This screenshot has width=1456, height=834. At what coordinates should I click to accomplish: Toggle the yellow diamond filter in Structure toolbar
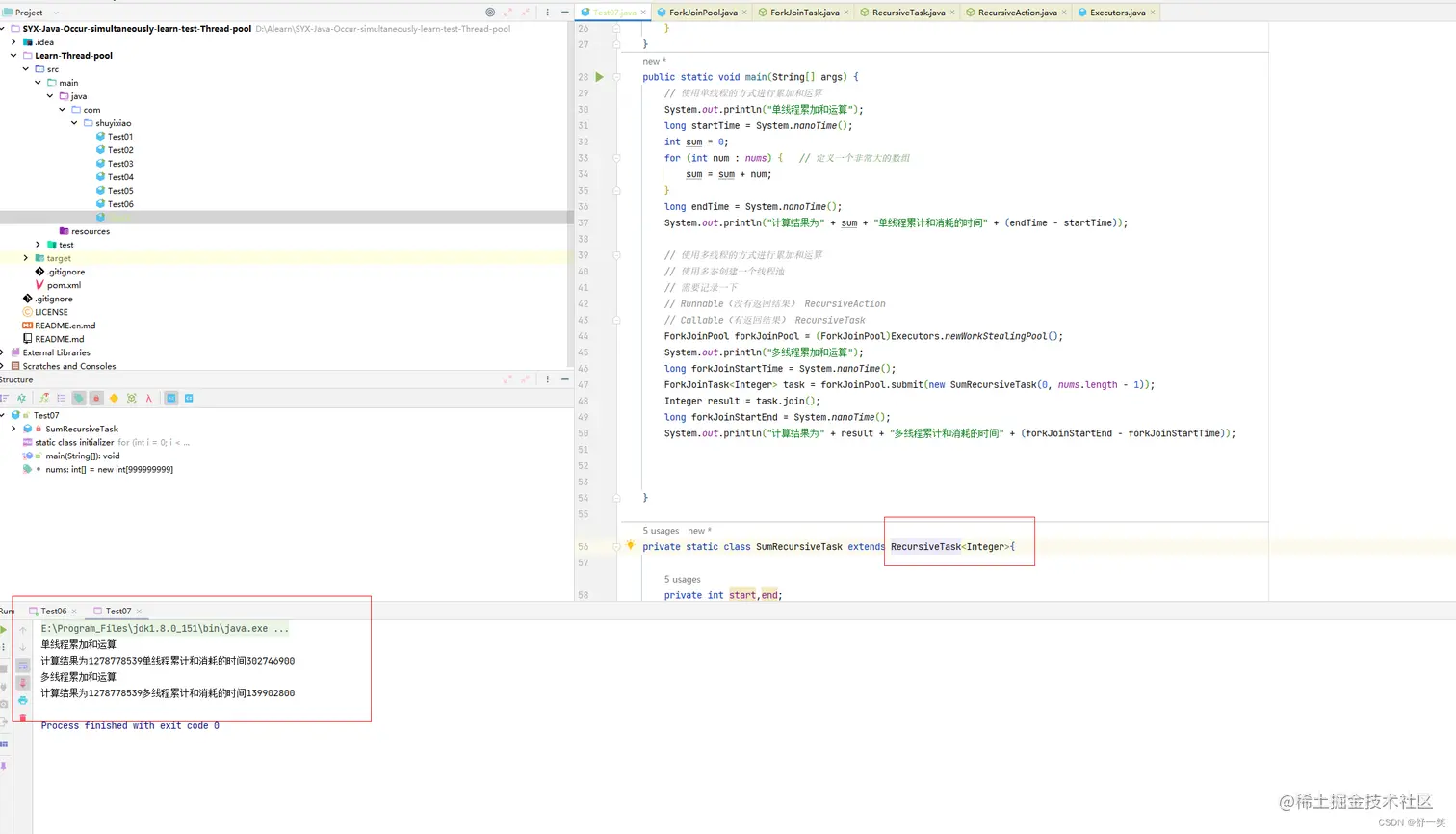pos(114,398)
